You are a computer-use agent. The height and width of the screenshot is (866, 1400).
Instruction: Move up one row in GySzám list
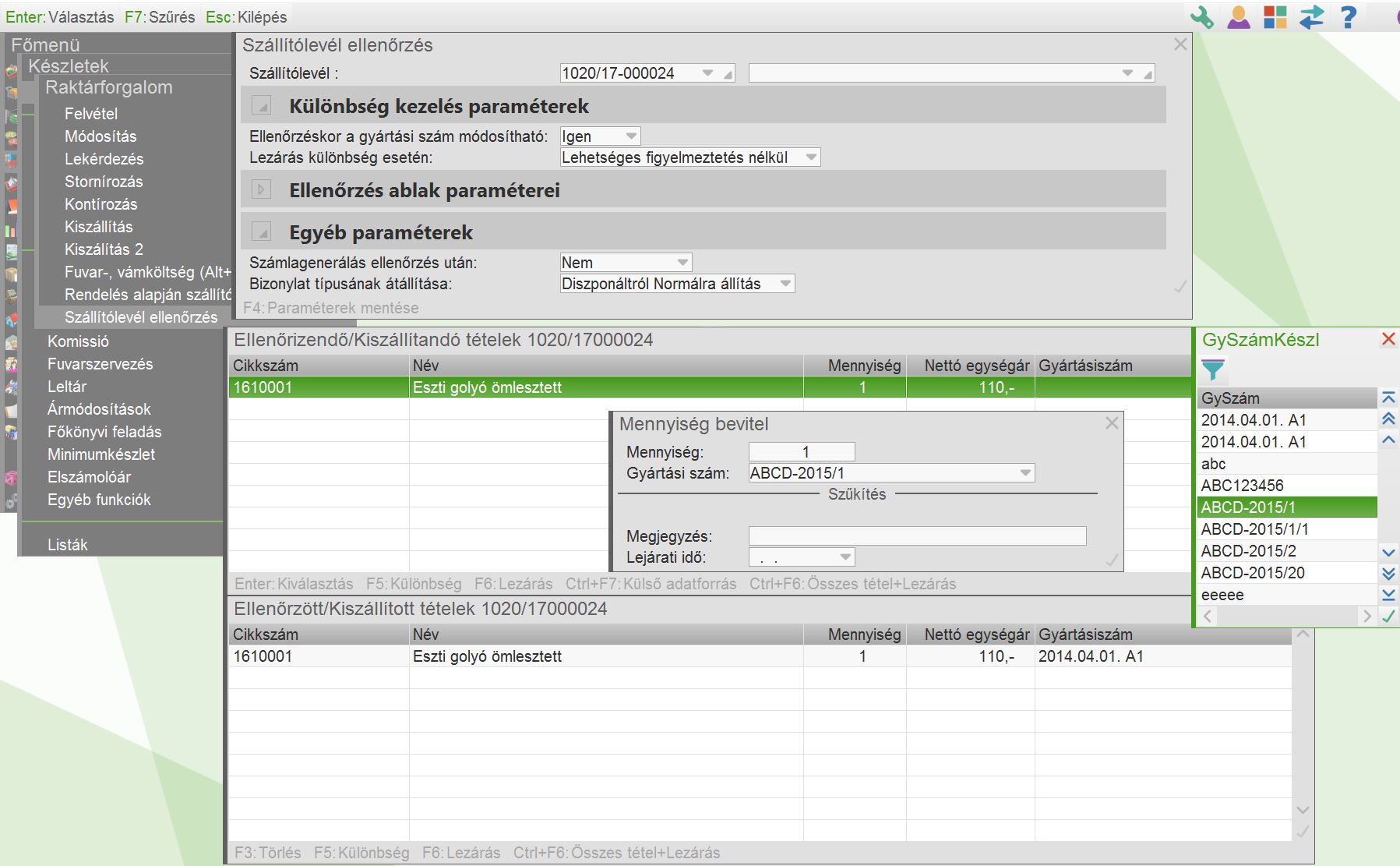[1388, 440]
